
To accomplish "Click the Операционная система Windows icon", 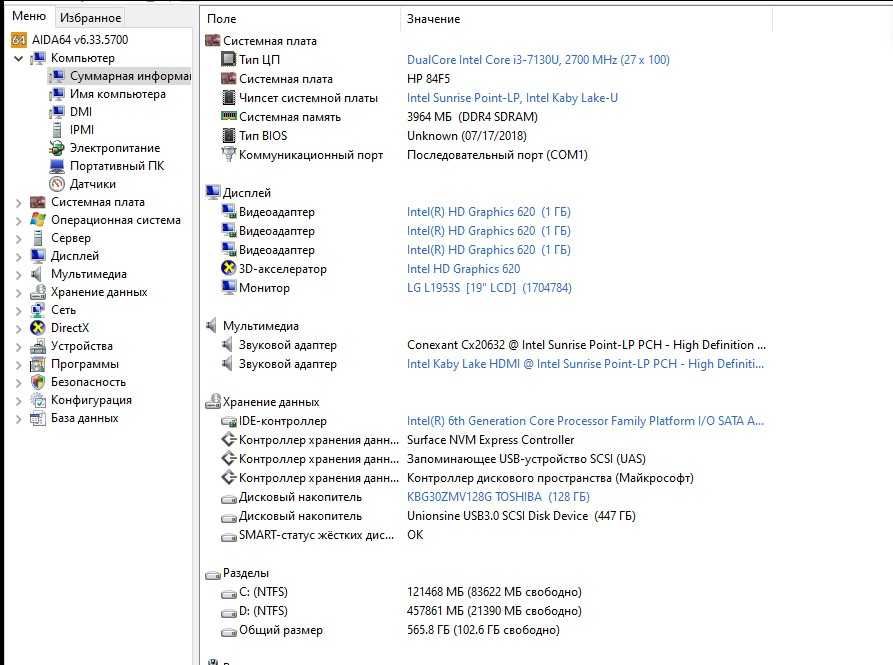I will [38, 220].
